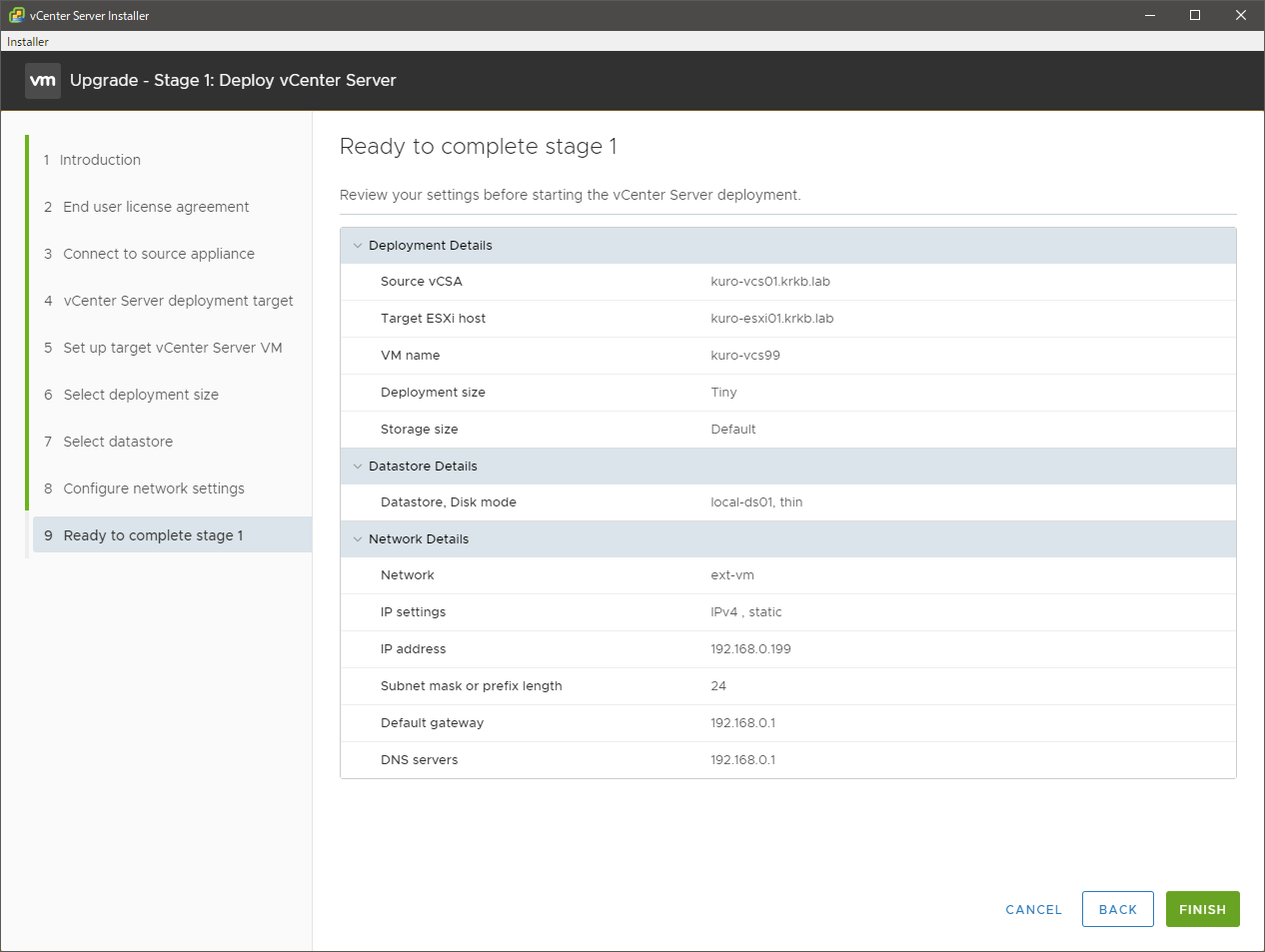Open vCenter Server deployment target step
The height and width of the screenshot is (952, 1265).
click(x=178, y=301)
